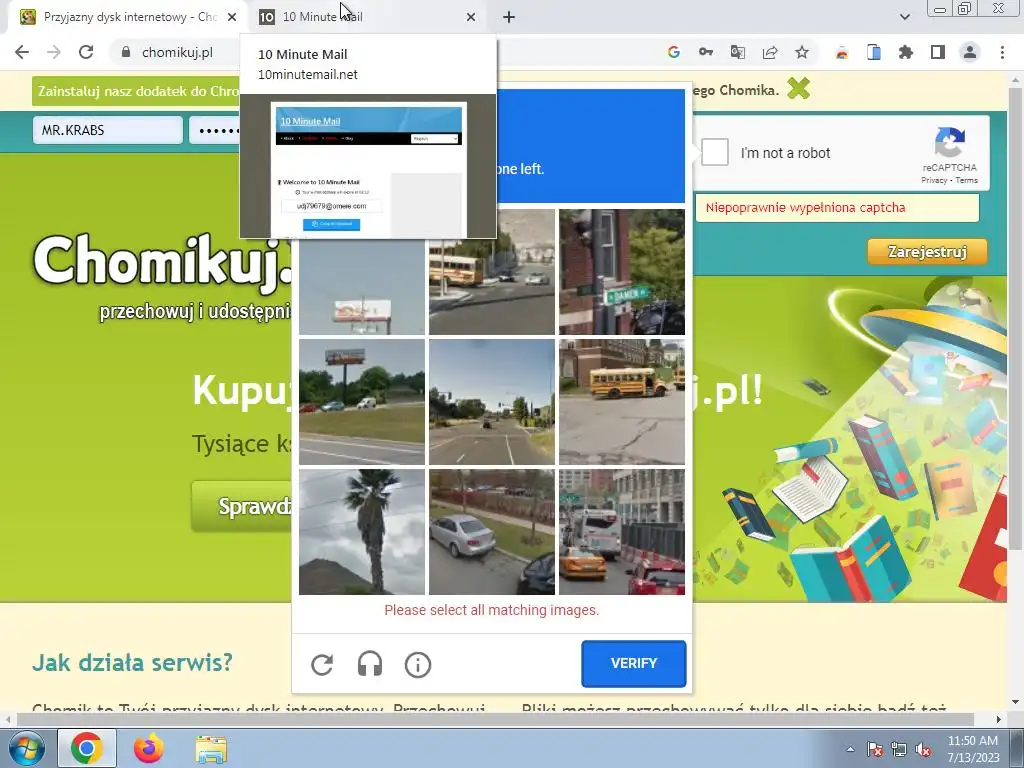Viewport: 1024px width, 768px height.
Task: Open a new browser tab
Action: (509, 17)
